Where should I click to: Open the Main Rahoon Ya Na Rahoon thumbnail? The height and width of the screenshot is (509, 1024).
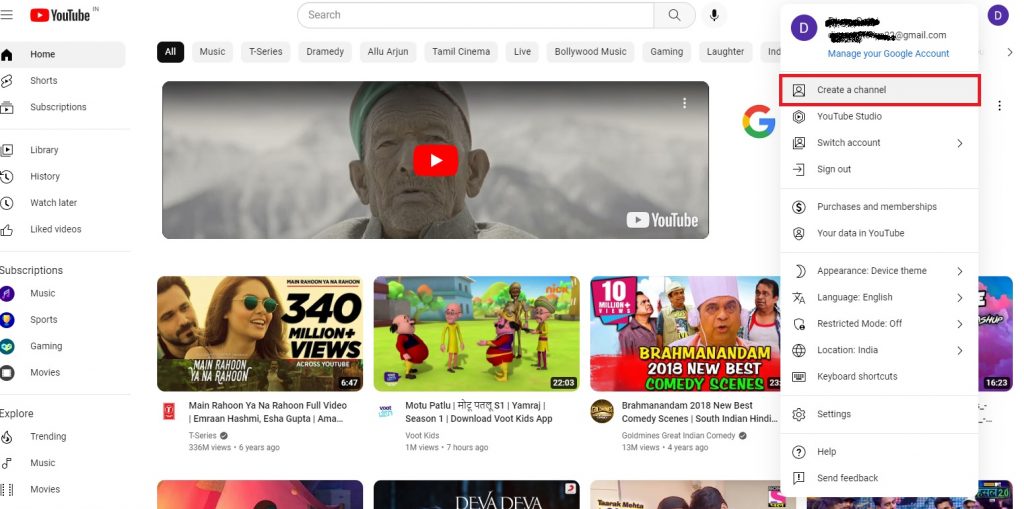260,334
